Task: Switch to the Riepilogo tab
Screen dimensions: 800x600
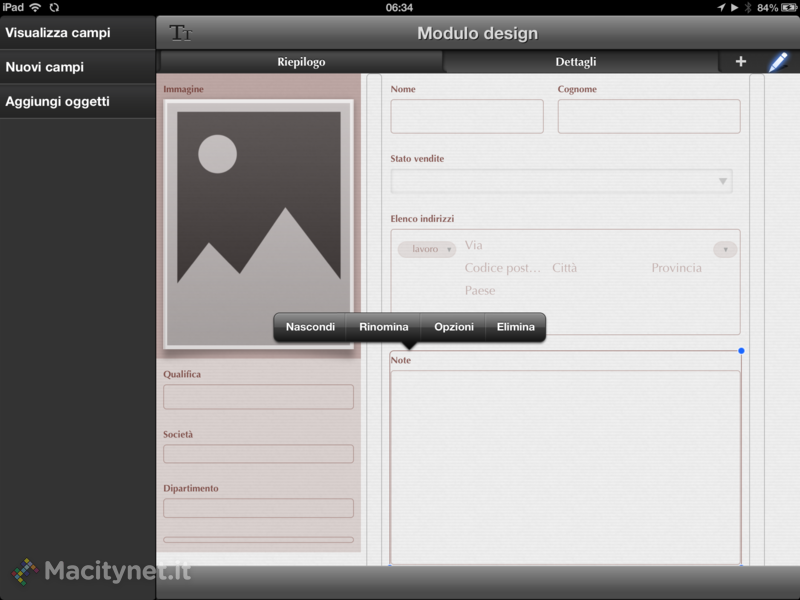Action: coord(301,62)
